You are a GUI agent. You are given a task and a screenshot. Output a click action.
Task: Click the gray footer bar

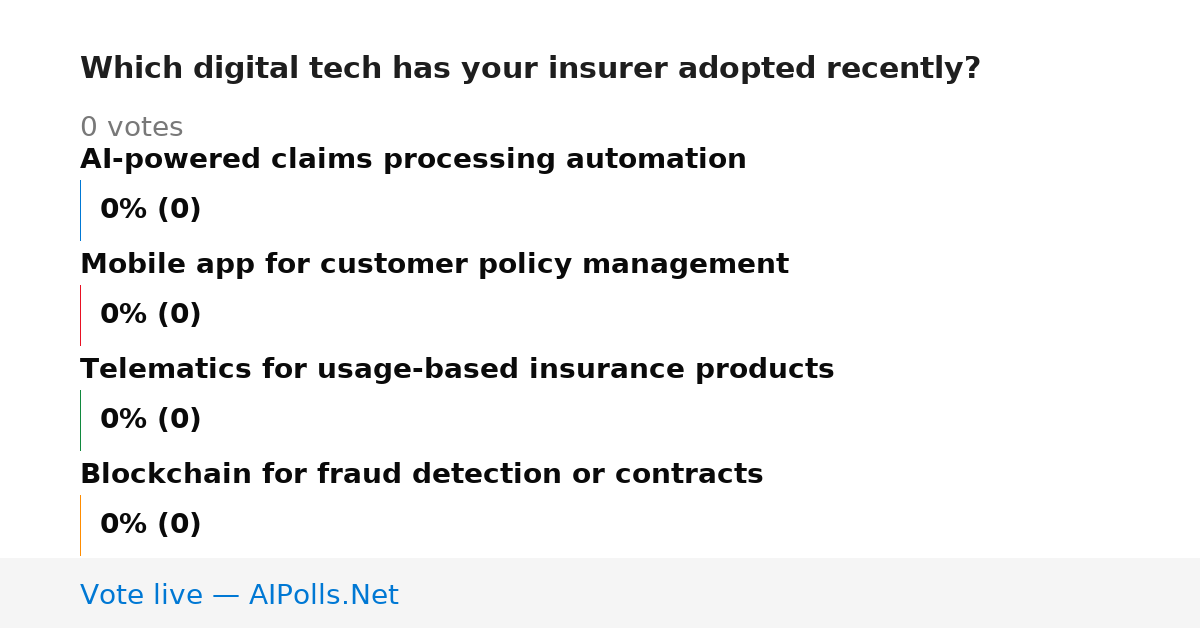(x=600, y=593)
